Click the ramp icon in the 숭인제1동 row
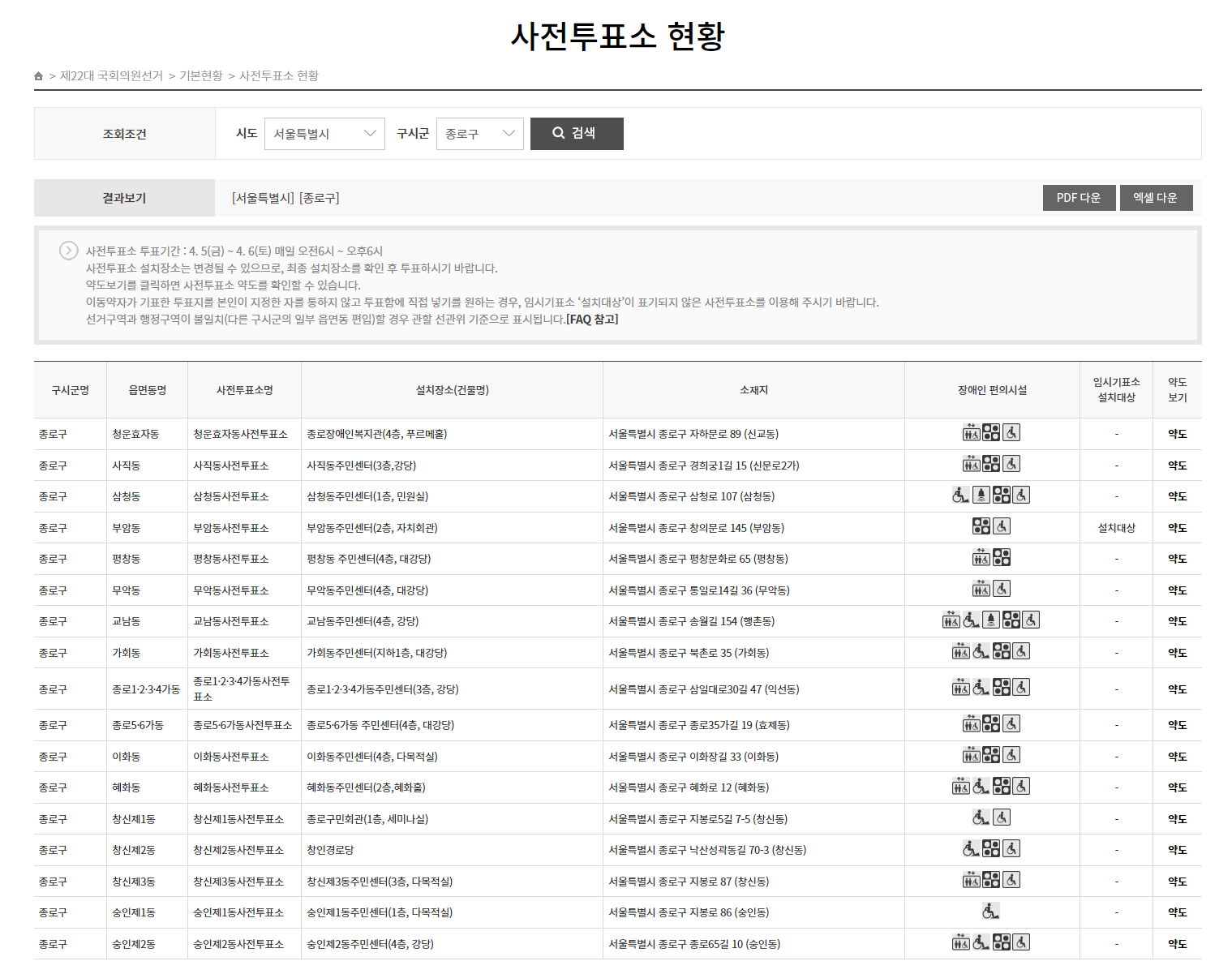This screenshot has width=1232, height=974. 991,912
